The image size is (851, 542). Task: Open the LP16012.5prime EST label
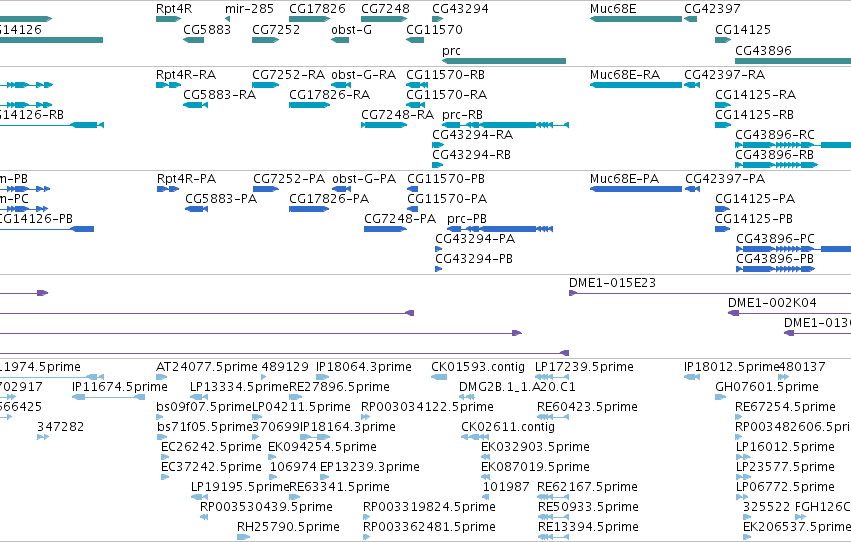tap(785, 447)
